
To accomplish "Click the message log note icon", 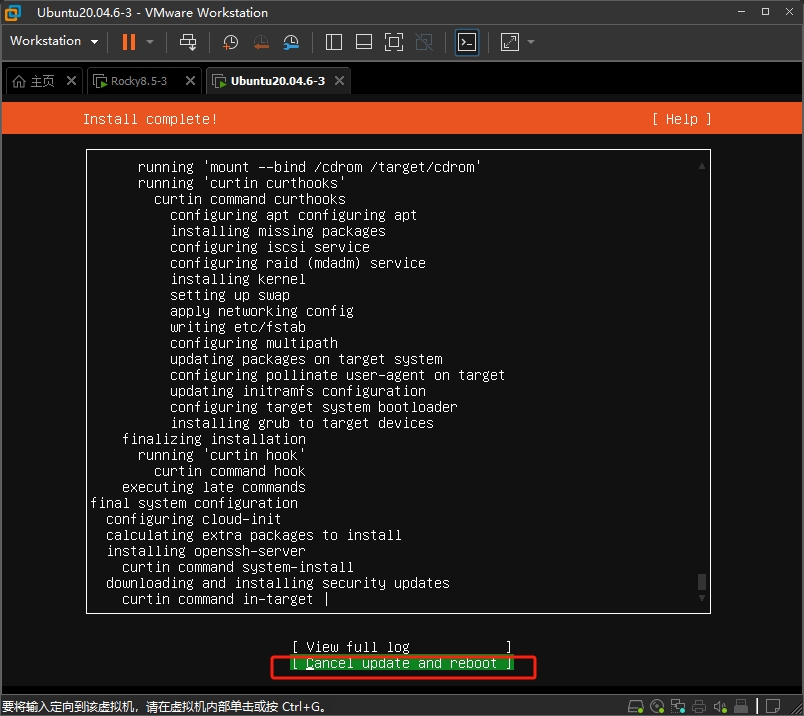I will click(x=773, y=706).
